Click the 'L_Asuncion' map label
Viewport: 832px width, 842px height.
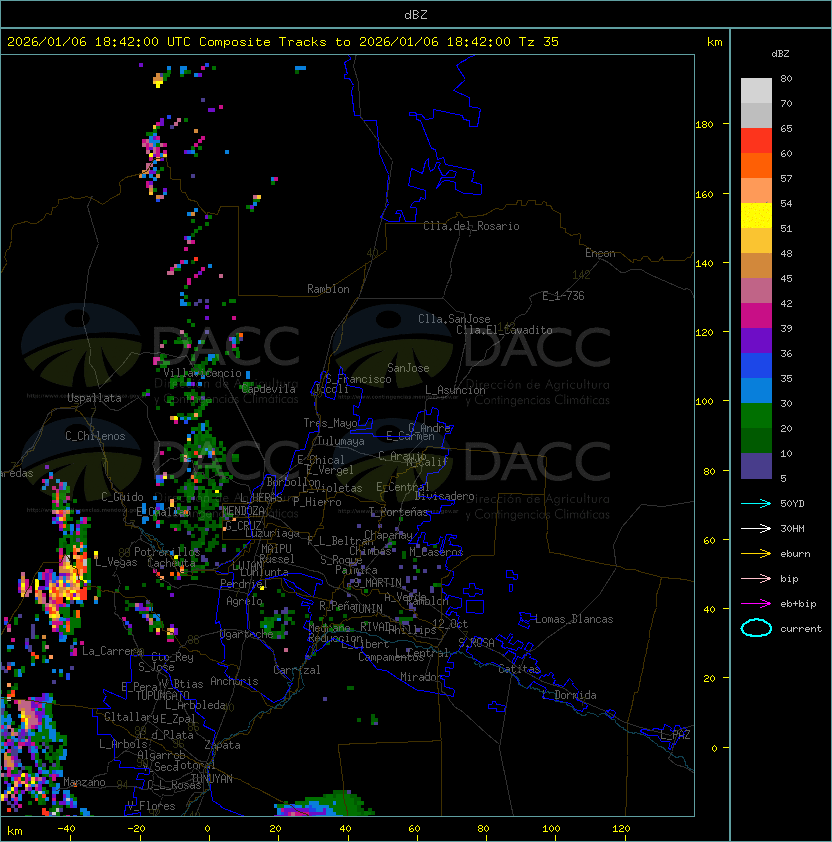click(x=455, y=390)
